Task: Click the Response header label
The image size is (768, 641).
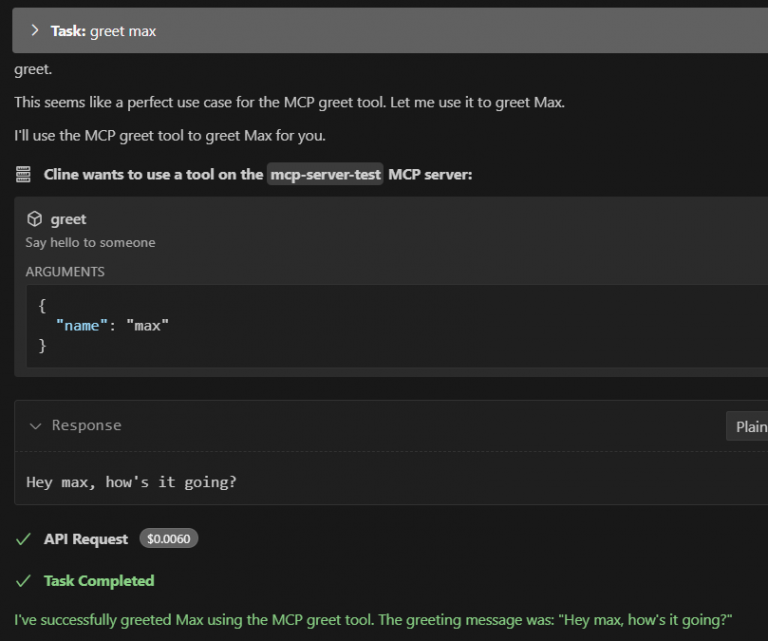Action: [x=86, y=426]
